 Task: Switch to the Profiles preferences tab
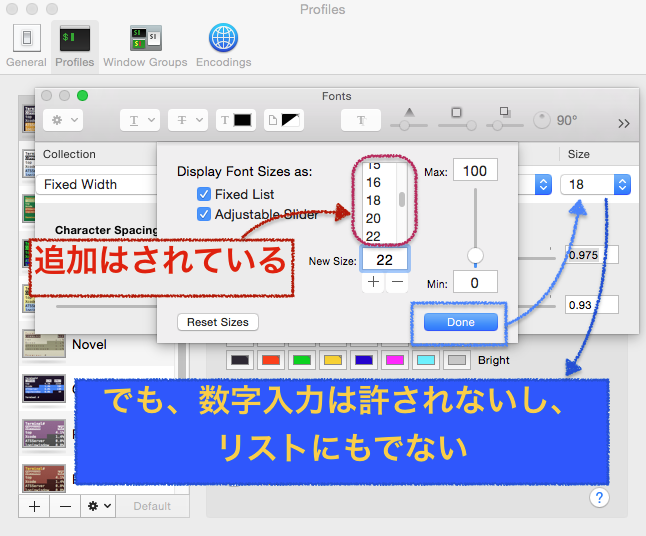coord(75,46)
